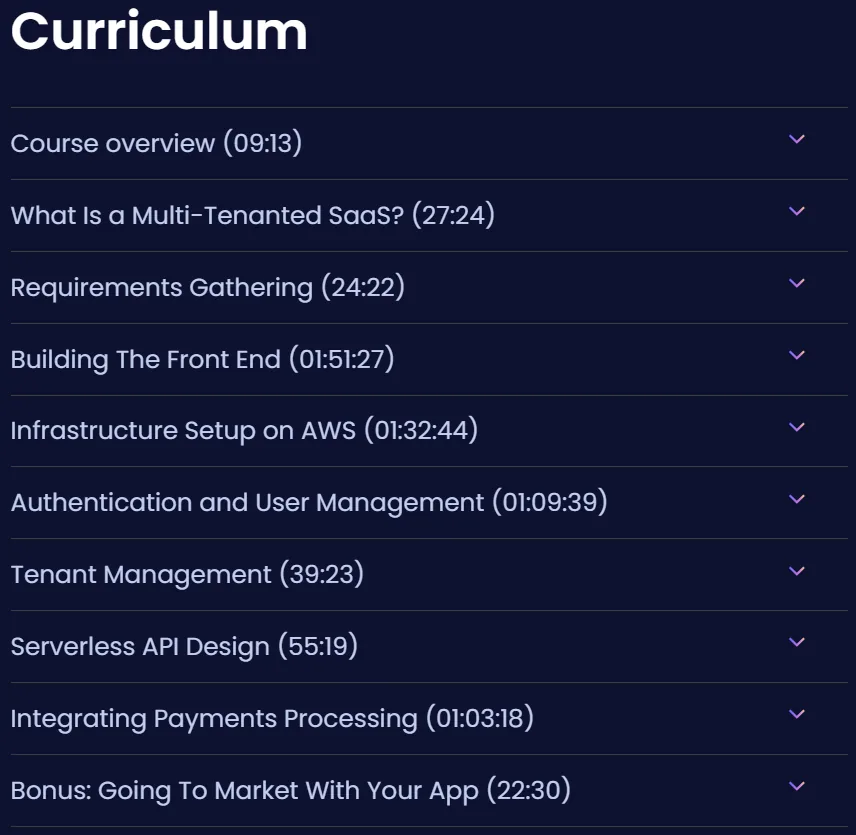Open Tenant Management (39:23) title text
Image resolution: width=856 pixels, height=835 pixels.
click(187, 575)
